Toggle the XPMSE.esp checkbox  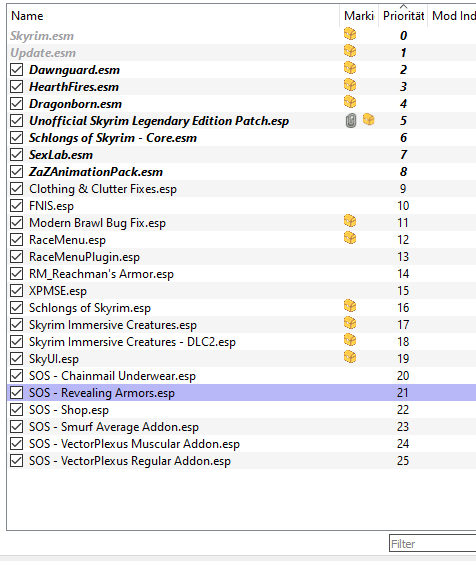point(16,291)
